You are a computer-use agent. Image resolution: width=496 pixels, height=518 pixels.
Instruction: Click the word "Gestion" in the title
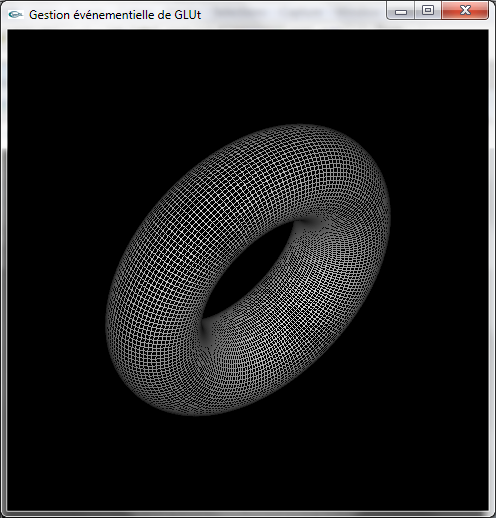pyautogui.click(x=48, y=15)
